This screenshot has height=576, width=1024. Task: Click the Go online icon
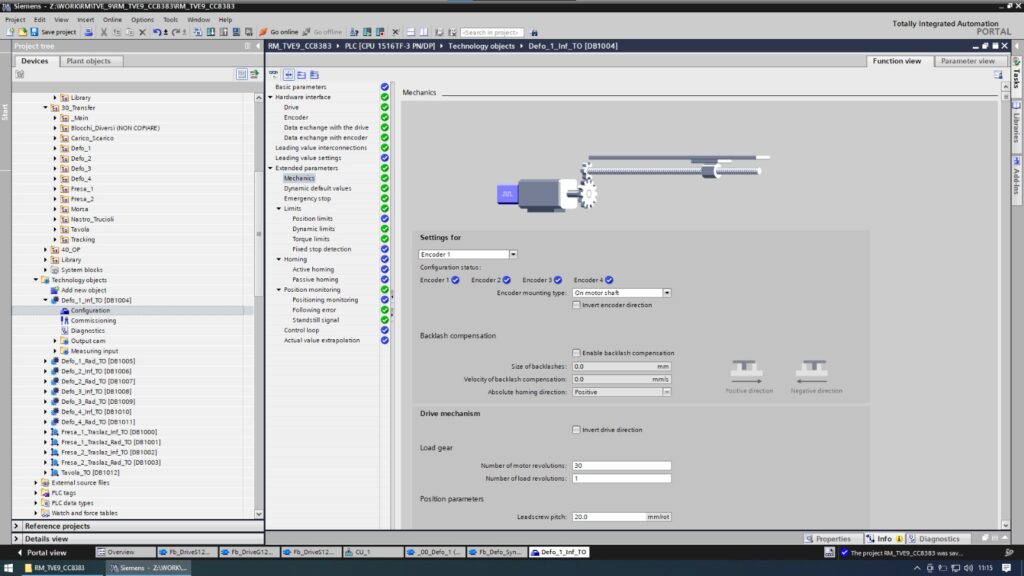point(263,32)
